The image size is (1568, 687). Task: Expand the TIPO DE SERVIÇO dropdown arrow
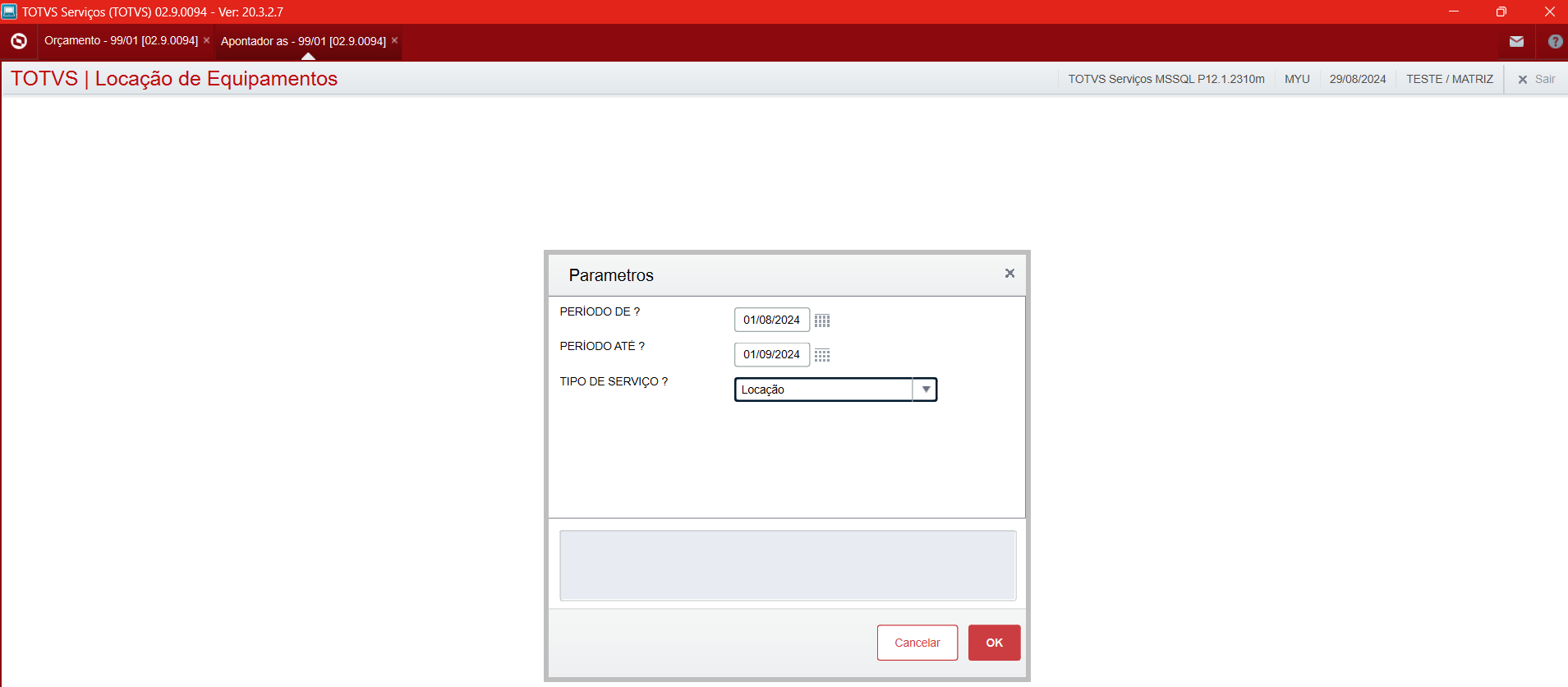(926, 390)
